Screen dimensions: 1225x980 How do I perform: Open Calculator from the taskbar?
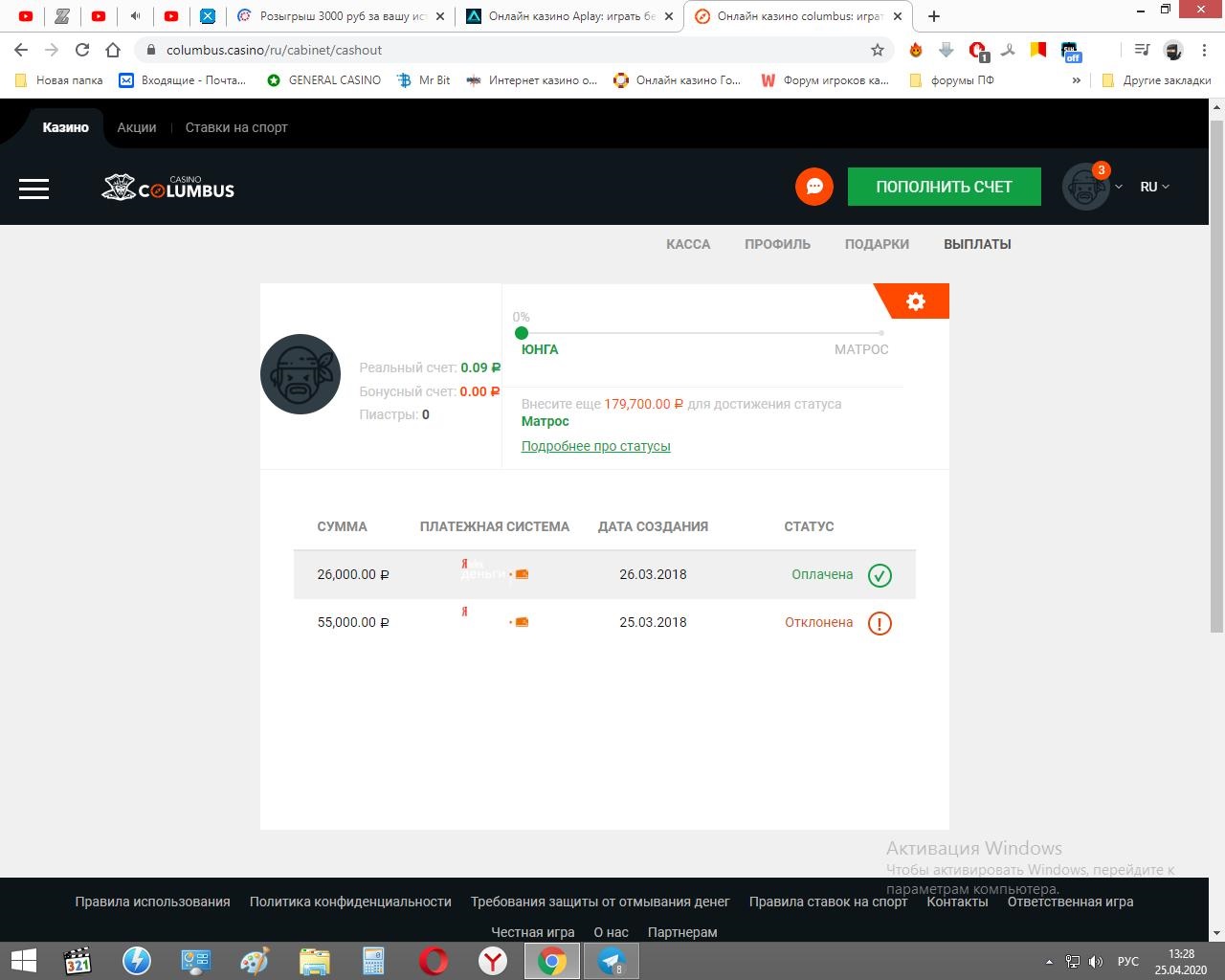[373, 961]
